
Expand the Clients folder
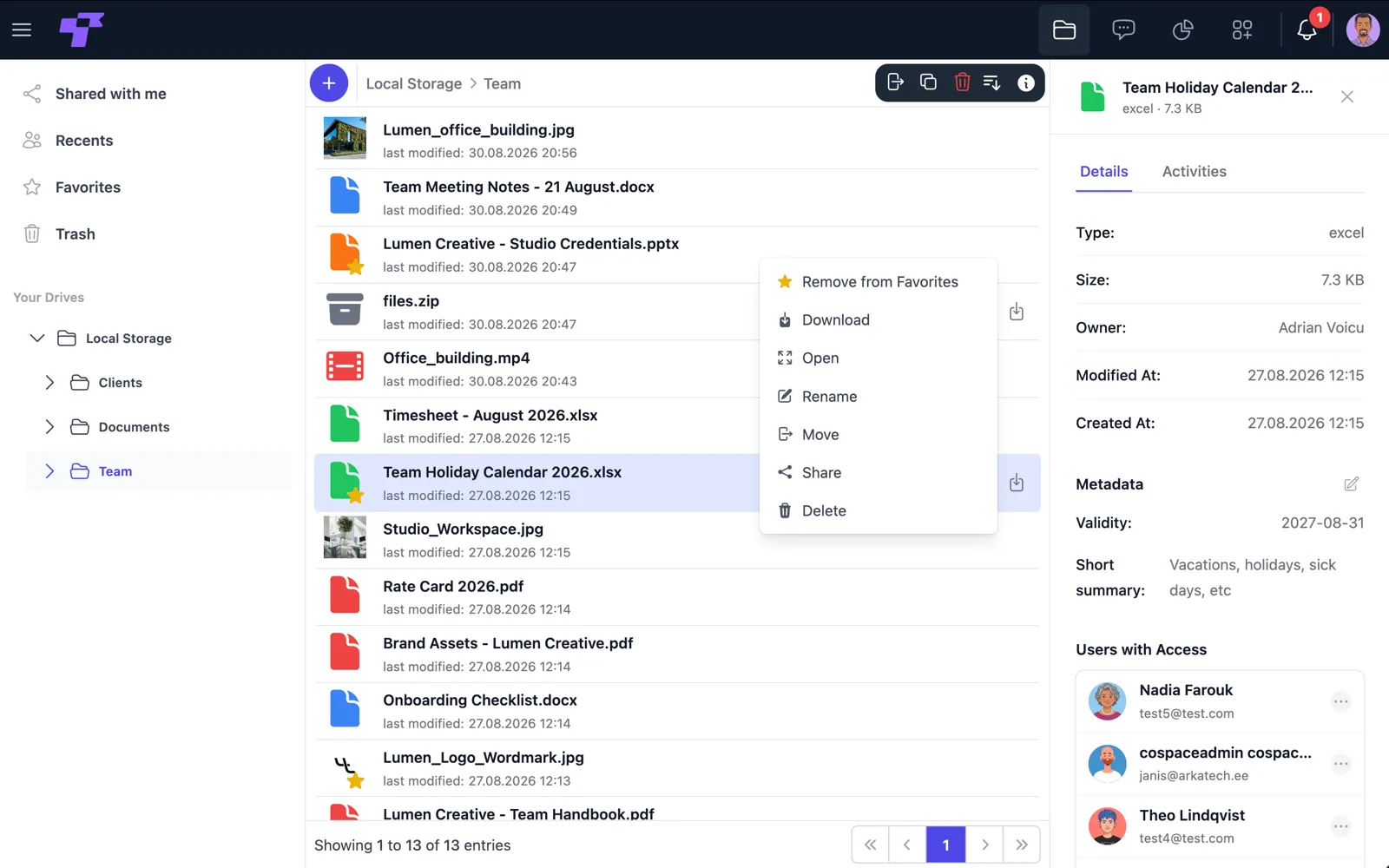point(49,382)
